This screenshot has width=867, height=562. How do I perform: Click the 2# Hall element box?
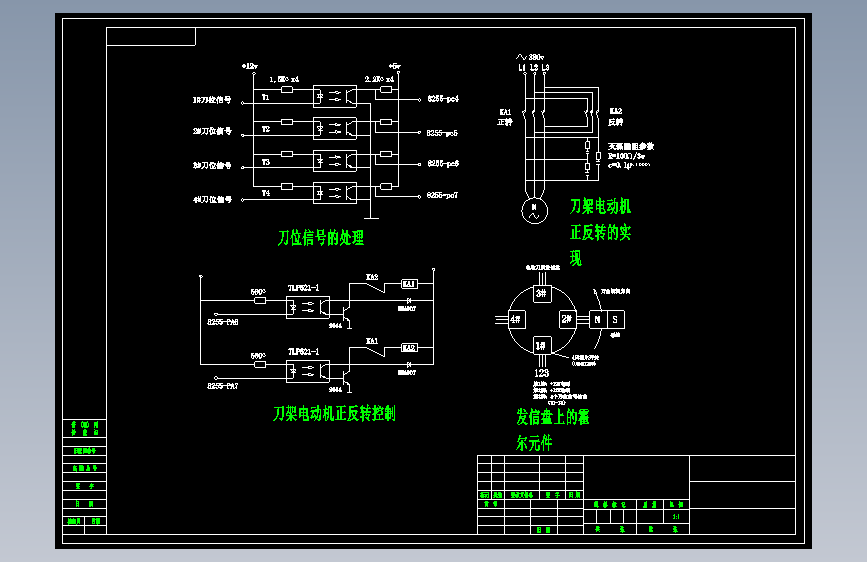tap(567, 319)
